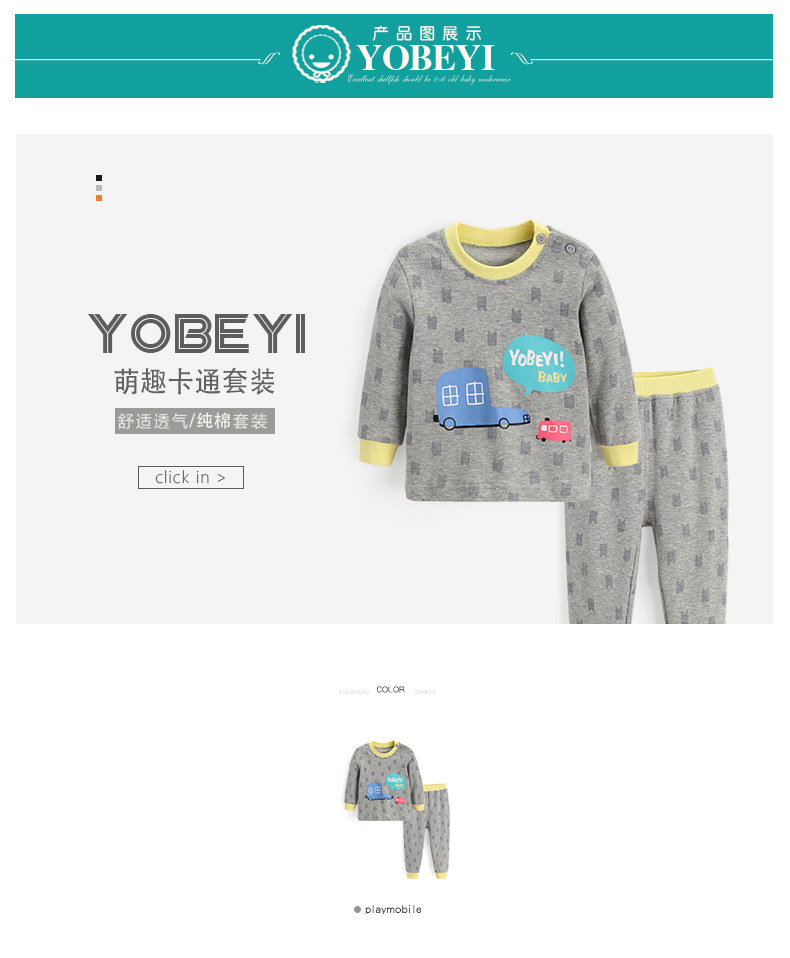This screenshot has height=958, width=790.
Task: Click the 萌趣卡通套装 product name text
Action: pyautogui.click(x=195, y=382)
